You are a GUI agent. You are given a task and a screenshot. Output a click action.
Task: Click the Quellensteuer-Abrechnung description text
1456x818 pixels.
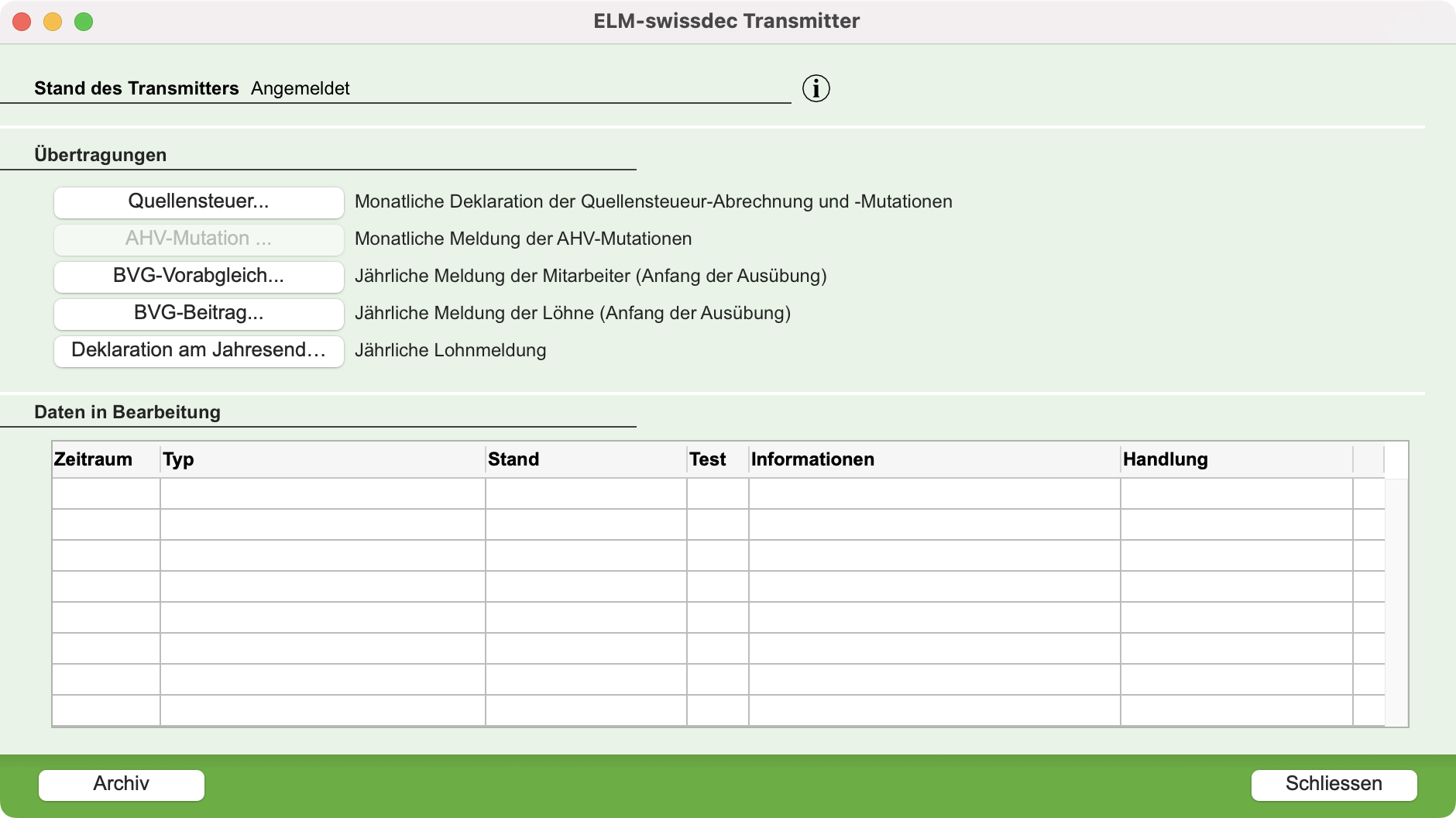coord(654,201)
